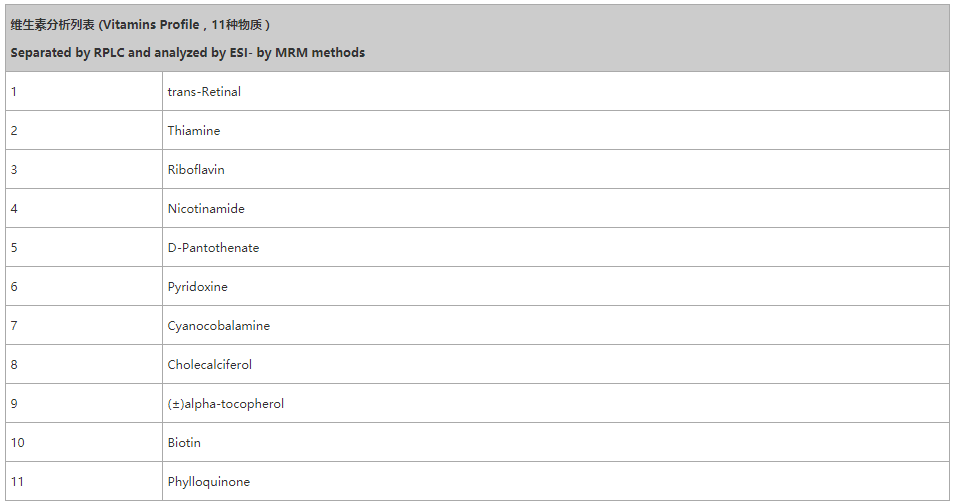Click the Pyridoxine entry

click(x=198, y=287)
